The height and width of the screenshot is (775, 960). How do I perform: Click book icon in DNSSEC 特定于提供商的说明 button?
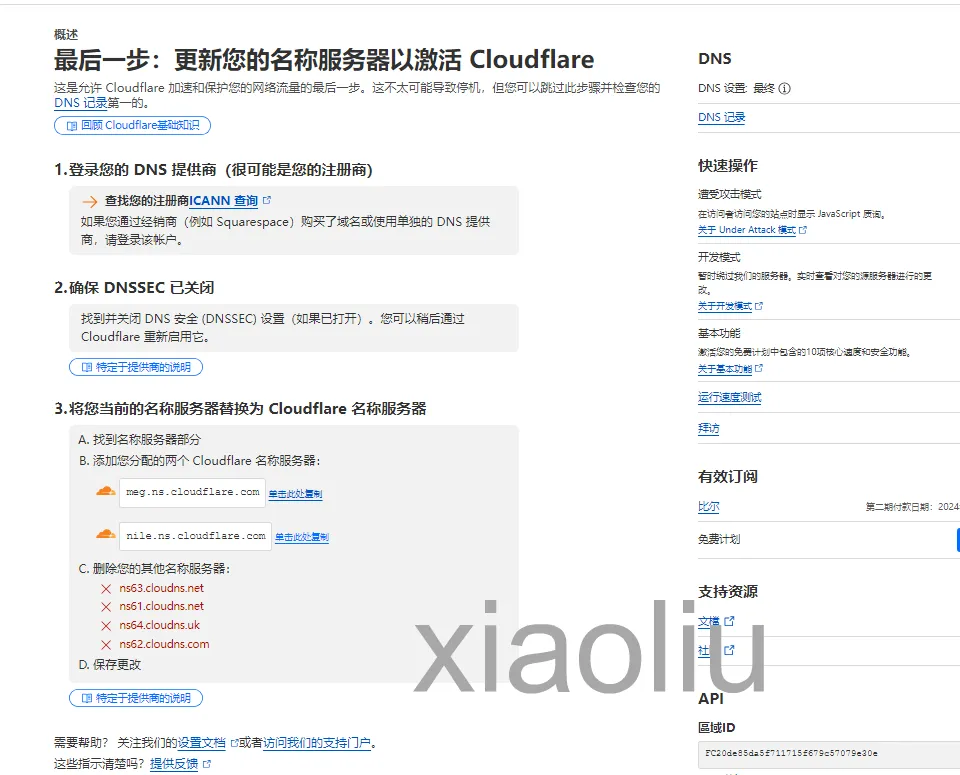pos(87,367)
